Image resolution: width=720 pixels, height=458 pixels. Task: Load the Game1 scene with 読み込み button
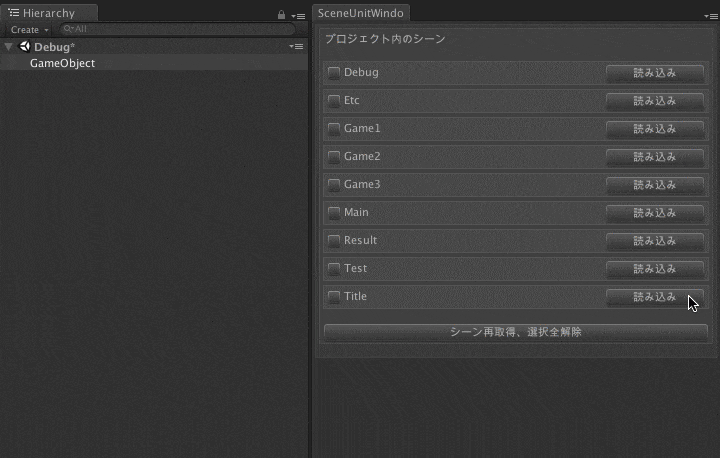pos(655,129)
